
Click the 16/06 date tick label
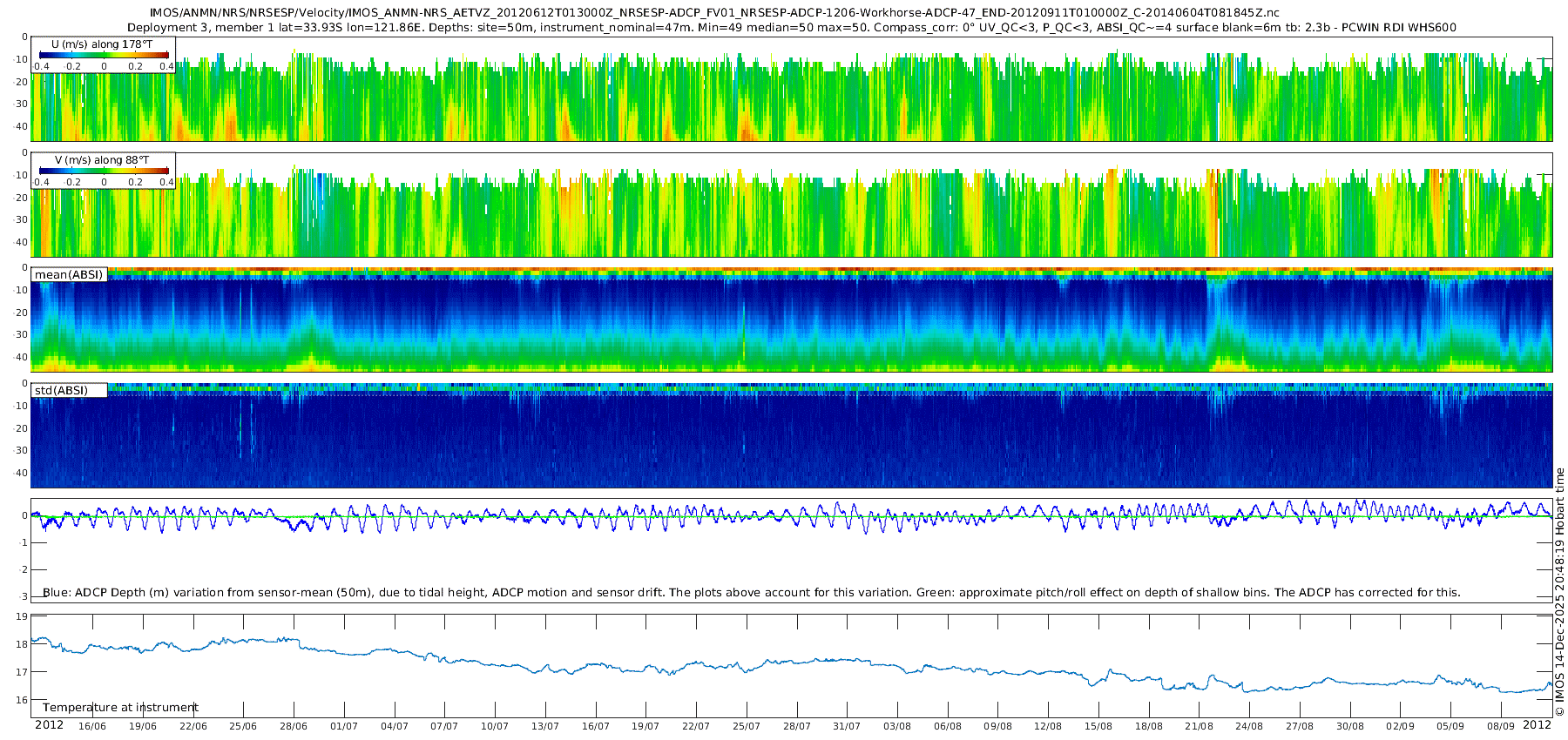(92, 726)
